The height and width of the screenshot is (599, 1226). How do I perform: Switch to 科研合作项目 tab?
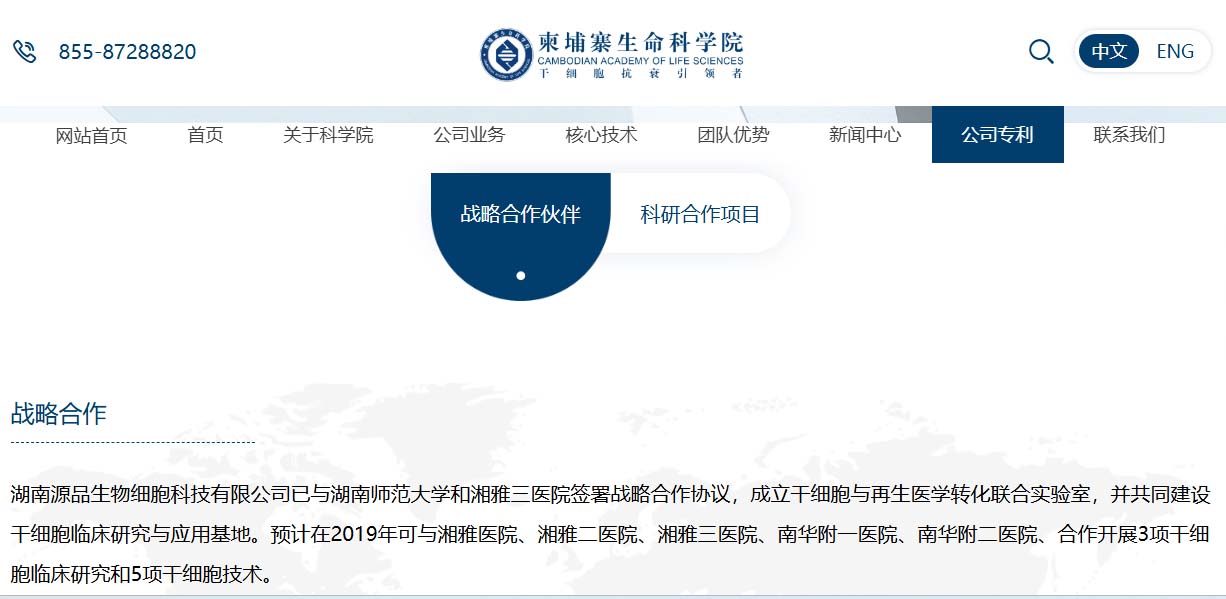700,214
